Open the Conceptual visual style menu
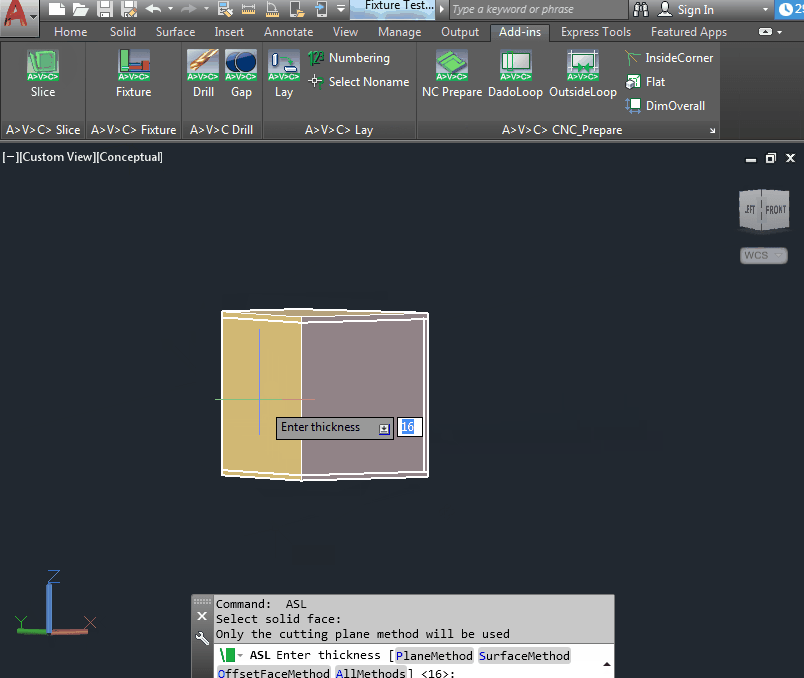 point(130,157)
